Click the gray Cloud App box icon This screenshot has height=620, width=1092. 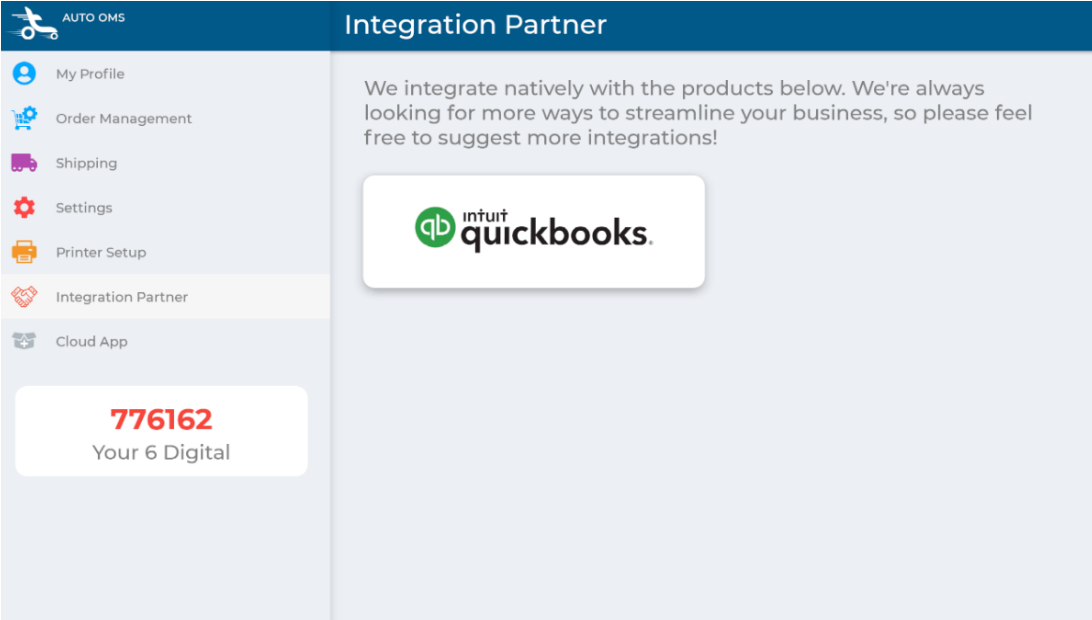pos(24,341)
